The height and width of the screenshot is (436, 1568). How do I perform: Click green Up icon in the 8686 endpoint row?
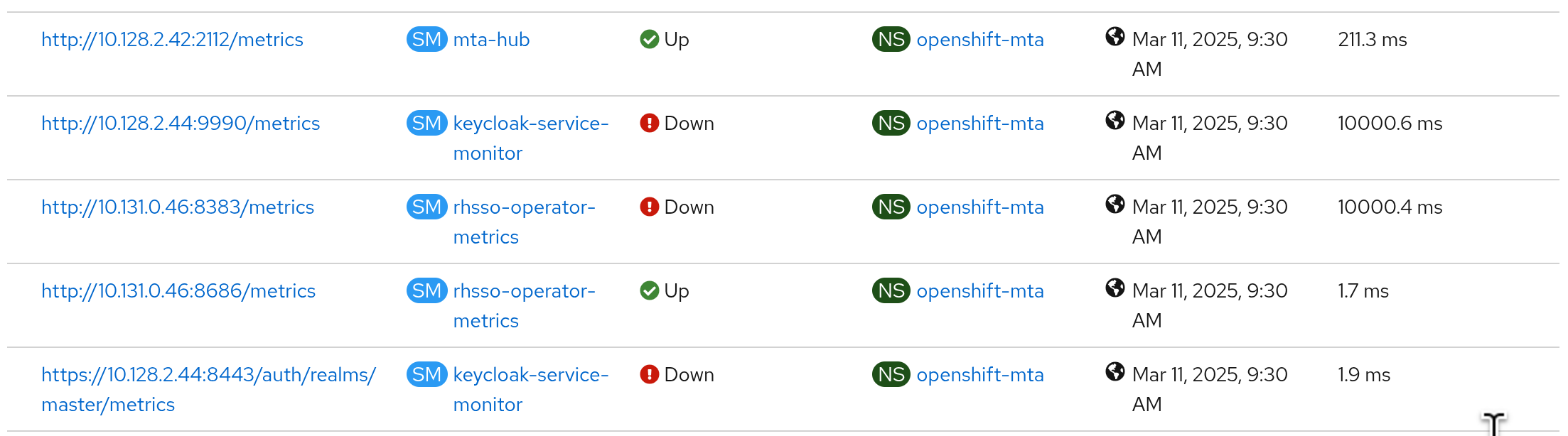[x=649, y=290]
